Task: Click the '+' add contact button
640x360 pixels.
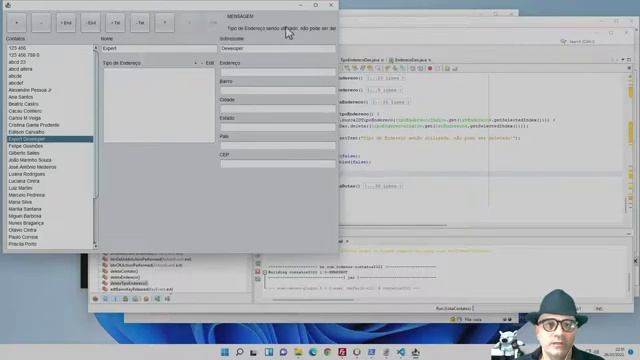Action: pyautogui.click(x=16, y=23)
